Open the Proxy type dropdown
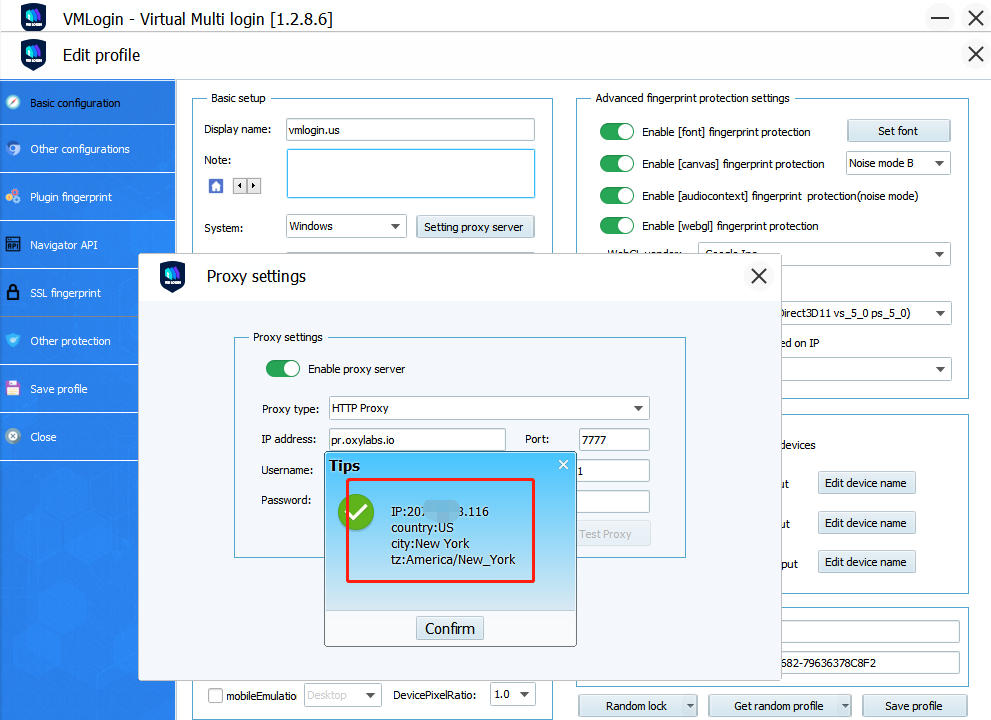991x720 pixels. coord(489,408)
